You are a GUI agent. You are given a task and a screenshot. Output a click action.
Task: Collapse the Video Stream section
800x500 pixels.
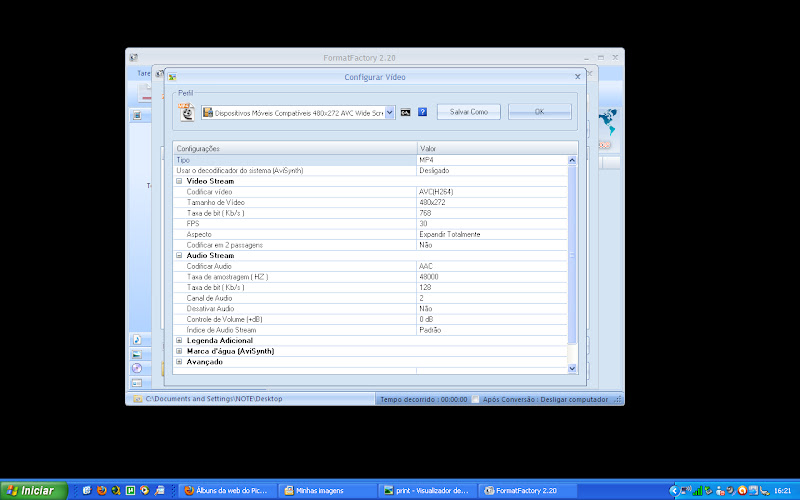[x=179, y=181]
